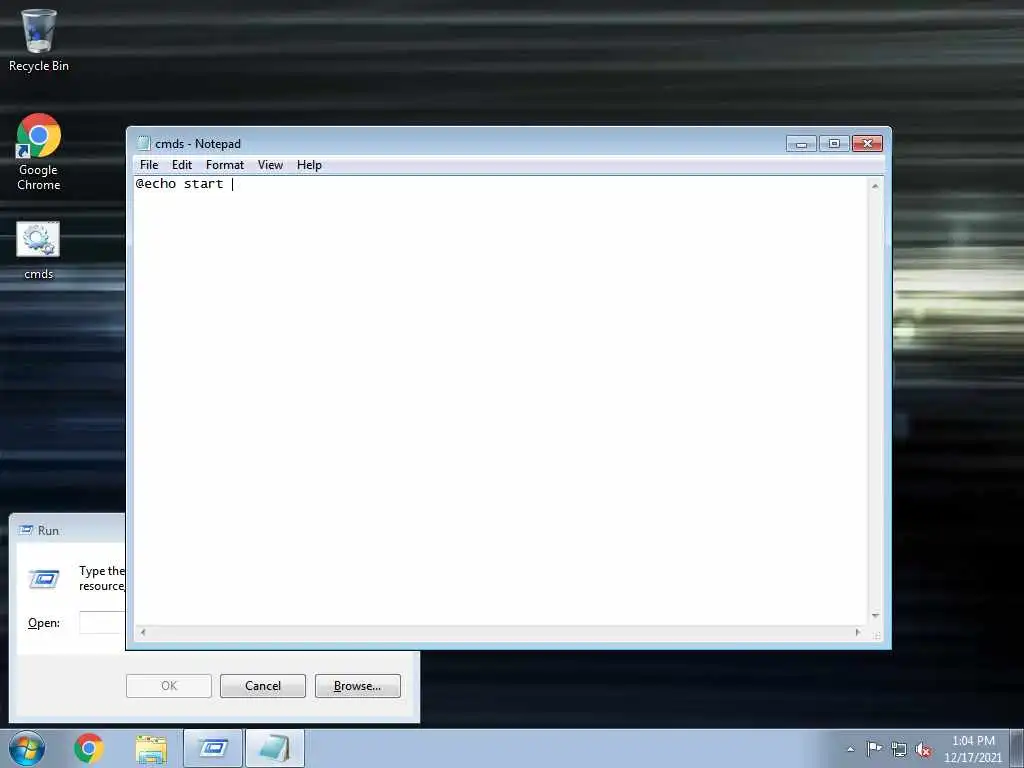1024x768 pixels.
Task: Click the Show desktop strip
Action: tap(1017, 748)
